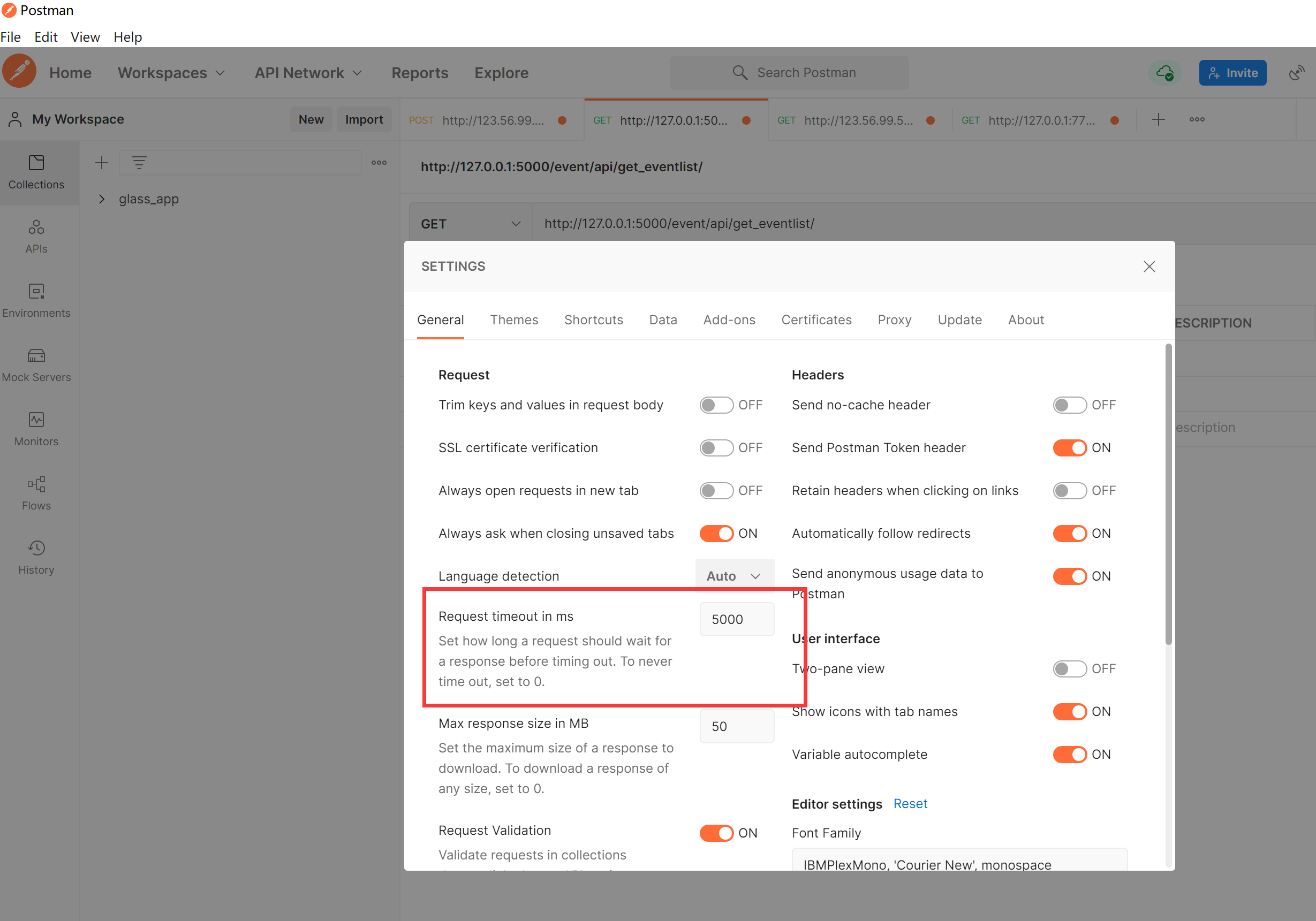Click the Reset editor settings link
Screen dimensions: 1316x921
pyautogui.click(x=910, y=803)
